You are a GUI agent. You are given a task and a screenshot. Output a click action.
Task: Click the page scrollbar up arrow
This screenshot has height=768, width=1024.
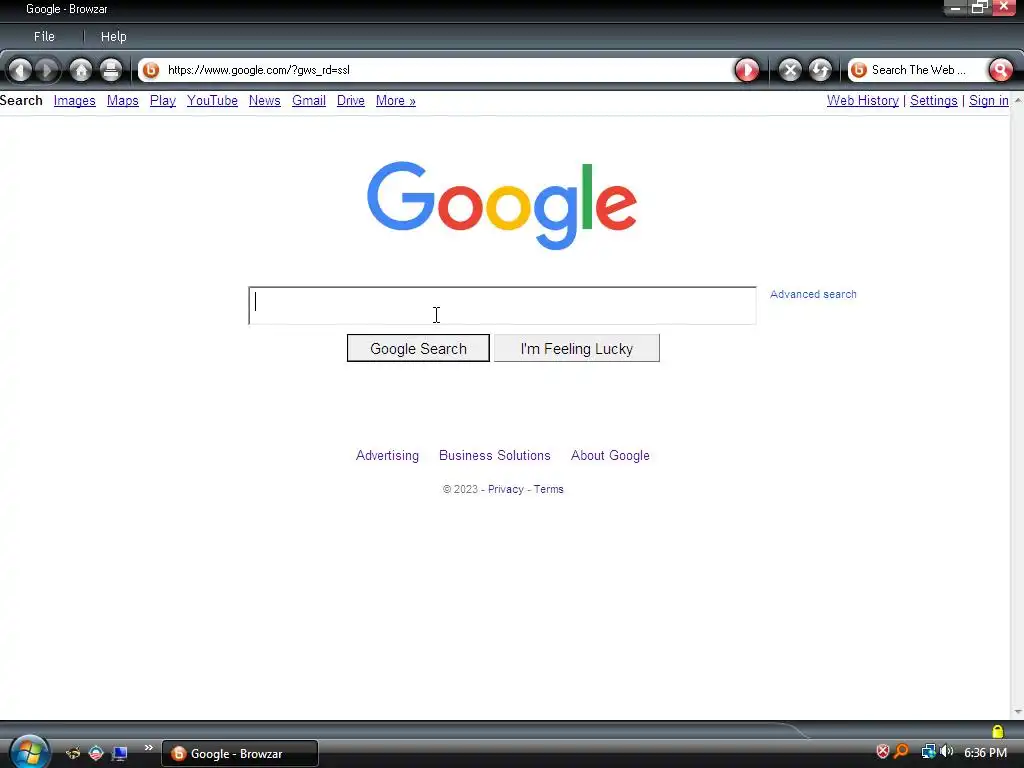(x=1017, y=100)
